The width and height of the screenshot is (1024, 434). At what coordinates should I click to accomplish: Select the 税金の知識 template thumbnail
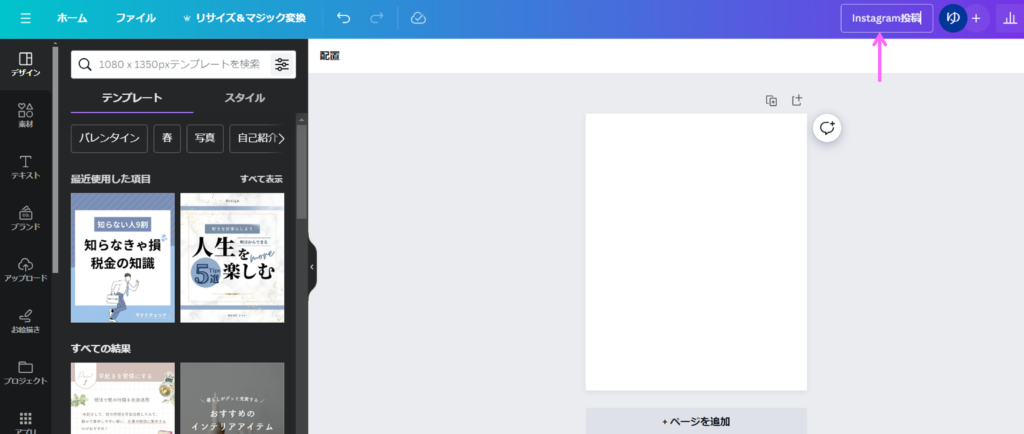(123, 258)
